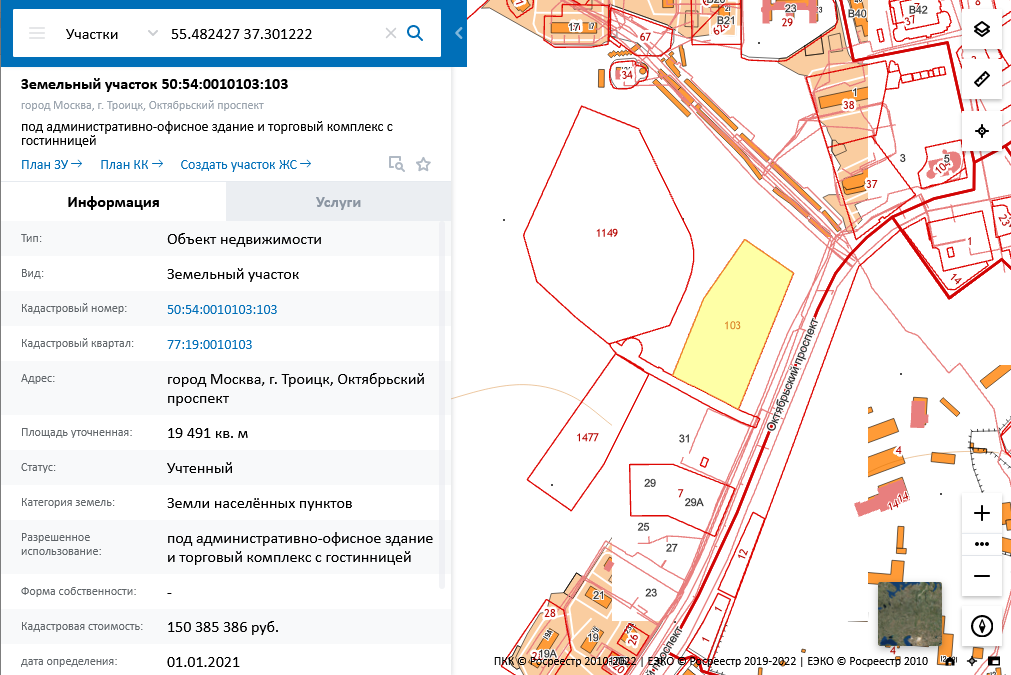Open the map layers icon
The width and height of the screenshot is (1011, 675).
[x=982, y=29]
